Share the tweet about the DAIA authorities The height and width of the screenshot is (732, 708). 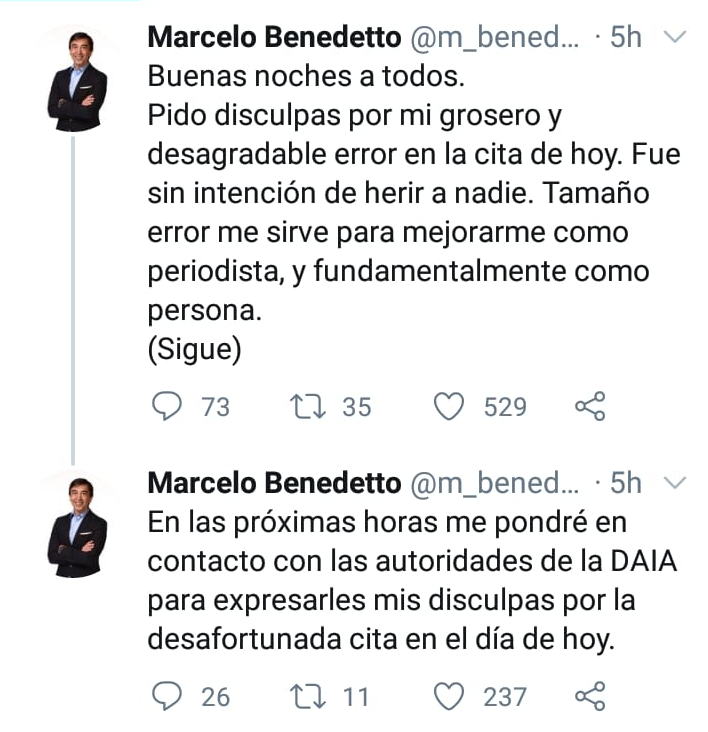(x=590, y=696)
